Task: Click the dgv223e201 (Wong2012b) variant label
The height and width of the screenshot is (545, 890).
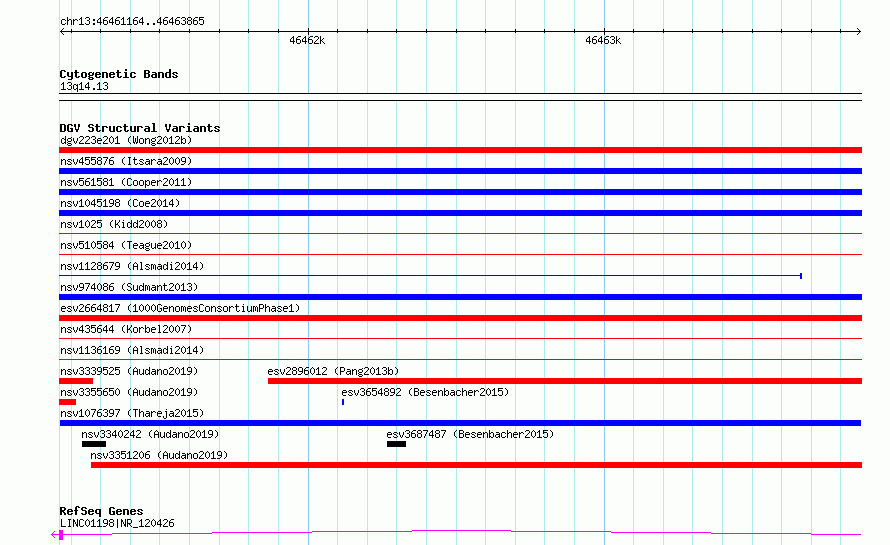Action: coord(126,140)
